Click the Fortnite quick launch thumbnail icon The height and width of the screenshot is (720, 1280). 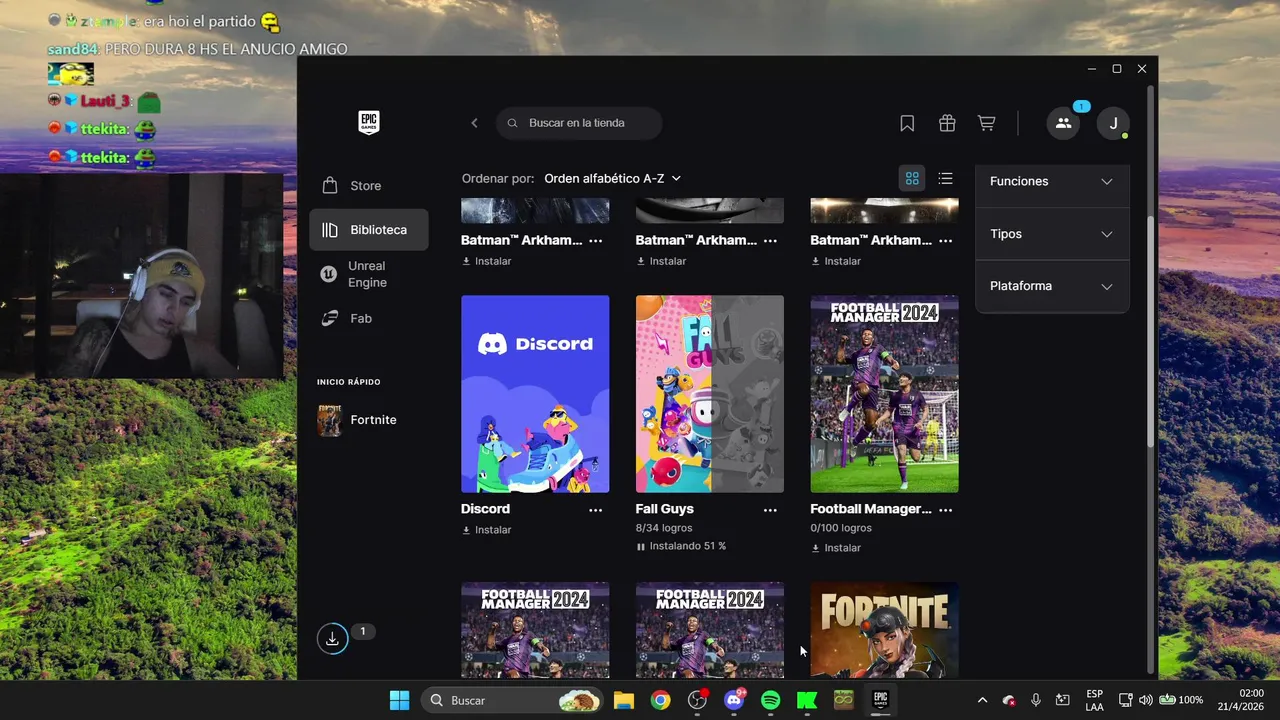[x=329, y=420]
